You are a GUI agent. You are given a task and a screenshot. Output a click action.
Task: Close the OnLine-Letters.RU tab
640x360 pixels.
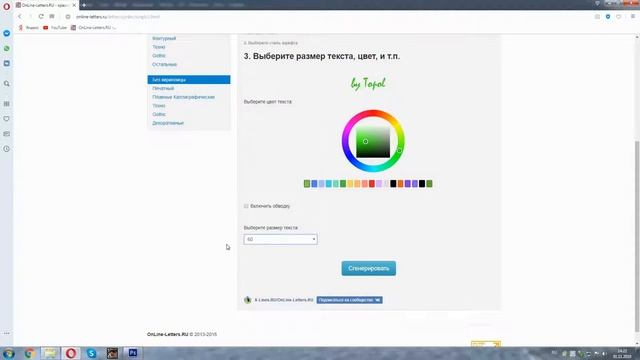[74, 5]
